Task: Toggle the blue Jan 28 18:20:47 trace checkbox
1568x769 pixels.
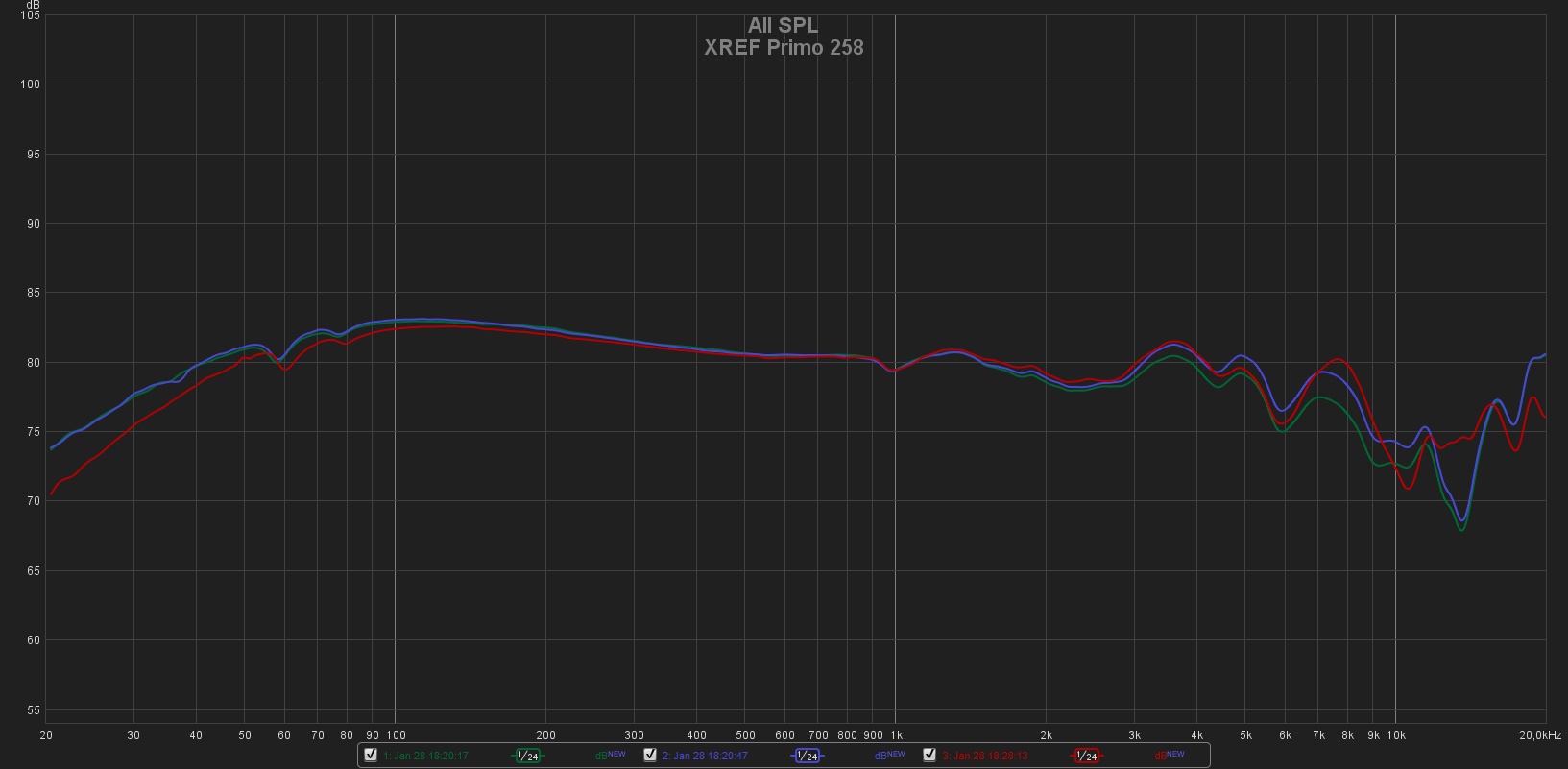Action: pyautogui.click(x=650, y=755)
